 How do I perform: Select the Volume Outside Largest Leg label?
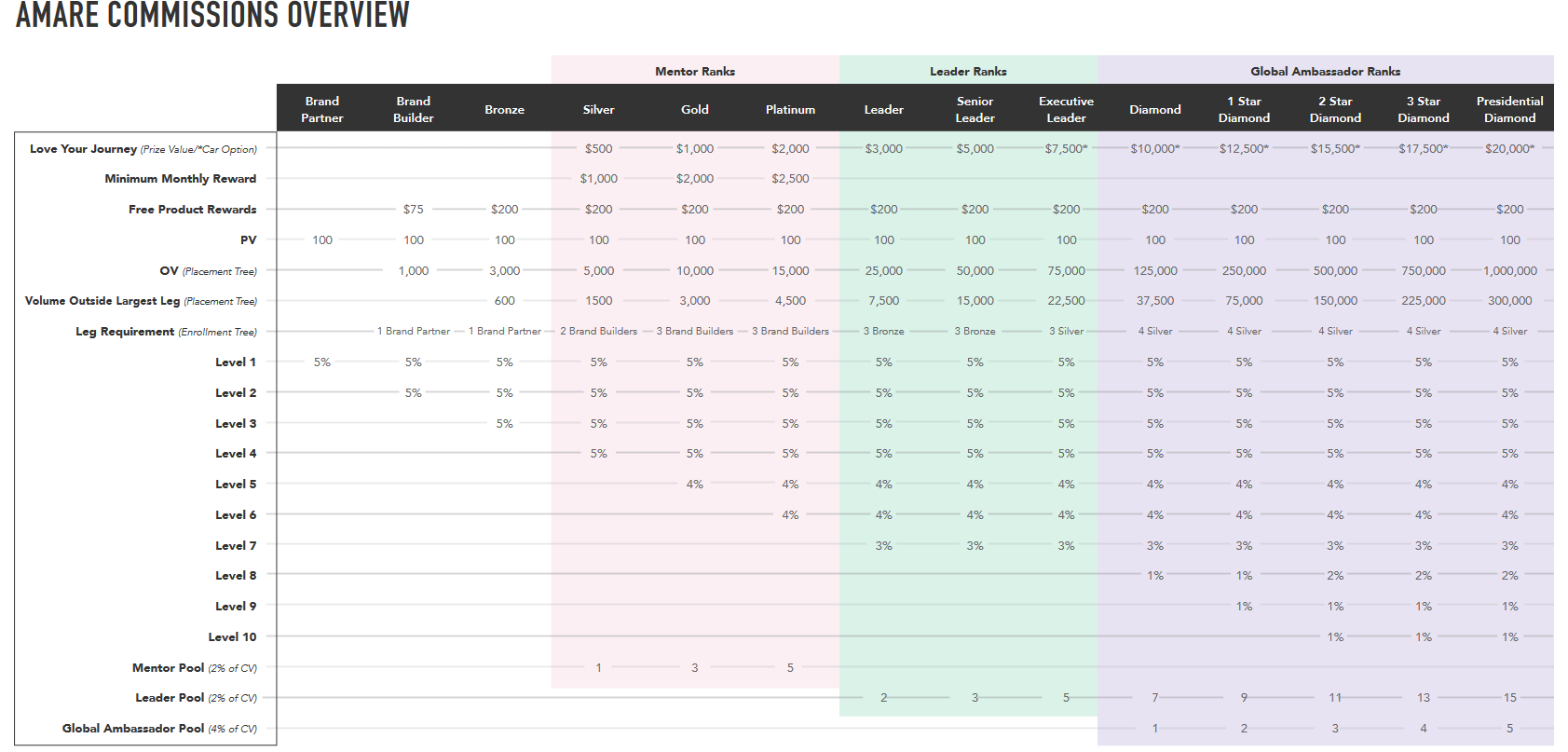(x=102, y=301)
